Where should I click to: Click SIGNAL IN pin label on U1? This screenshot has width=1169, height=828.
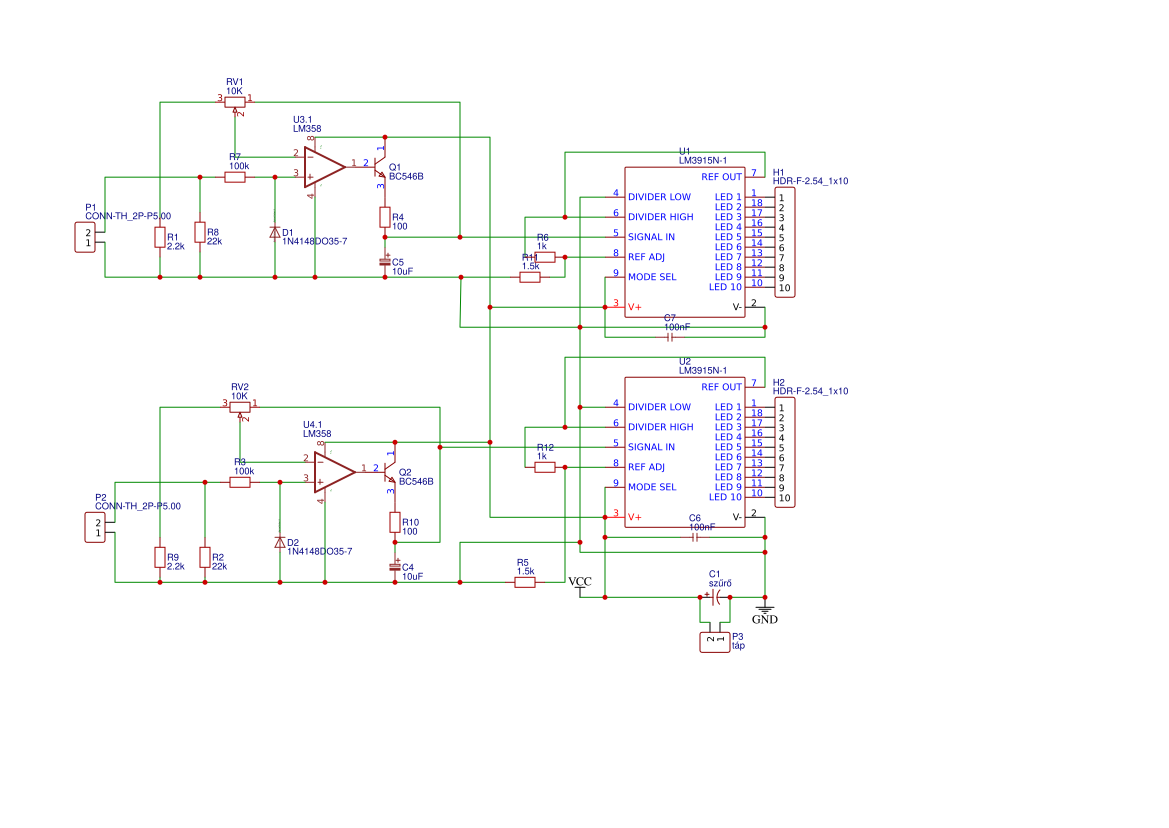coord(651,237)
